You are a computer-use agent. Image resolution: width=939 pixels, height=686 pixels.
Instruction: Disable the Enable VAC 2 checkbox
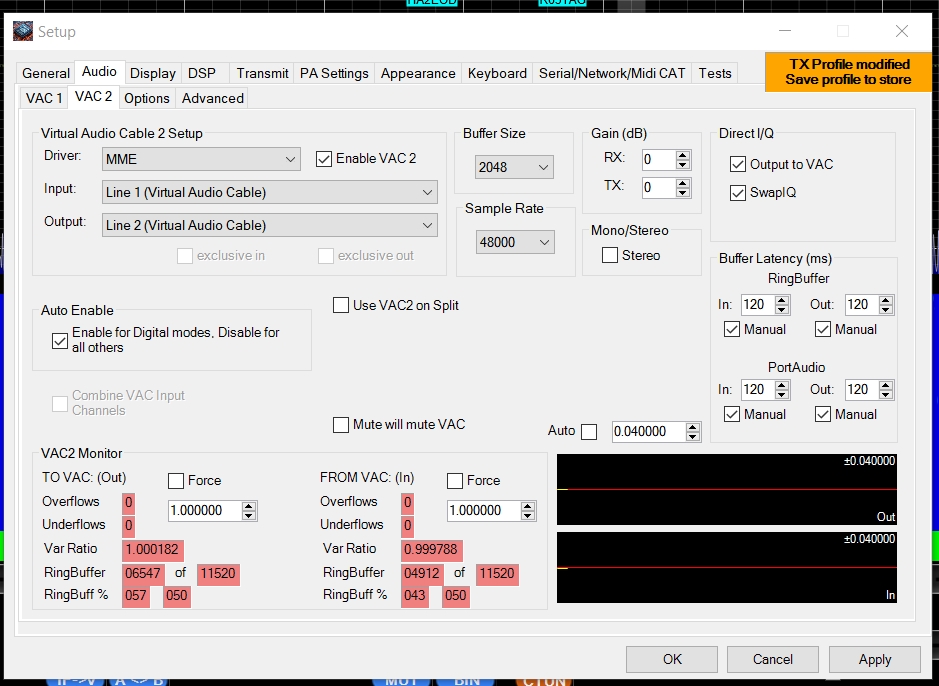pos(324,158)
